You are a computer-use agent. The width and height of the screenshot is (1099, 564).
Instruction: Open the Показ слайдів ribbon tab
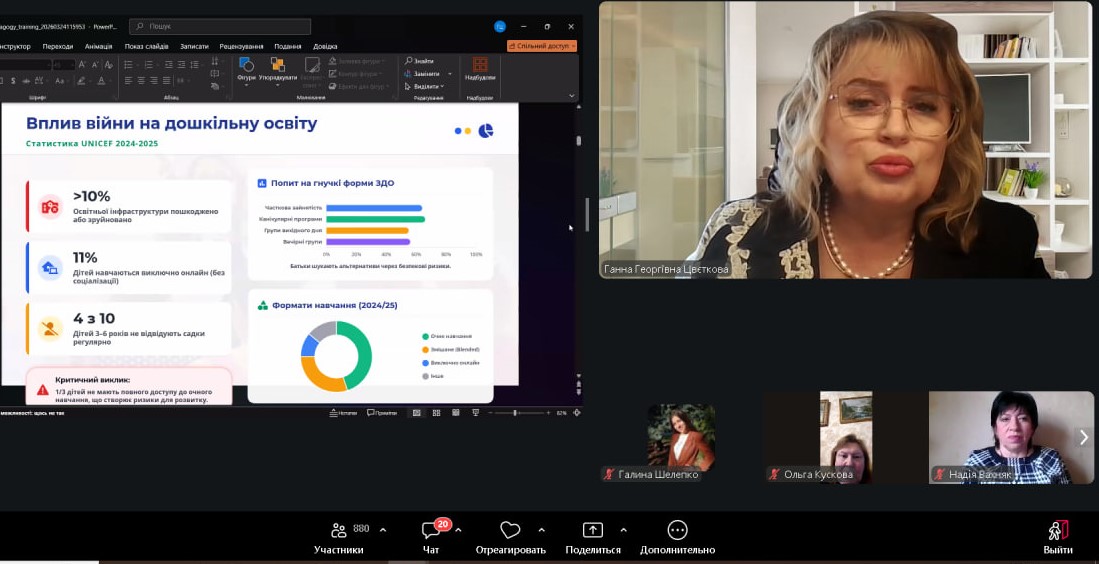pos(146,46)
